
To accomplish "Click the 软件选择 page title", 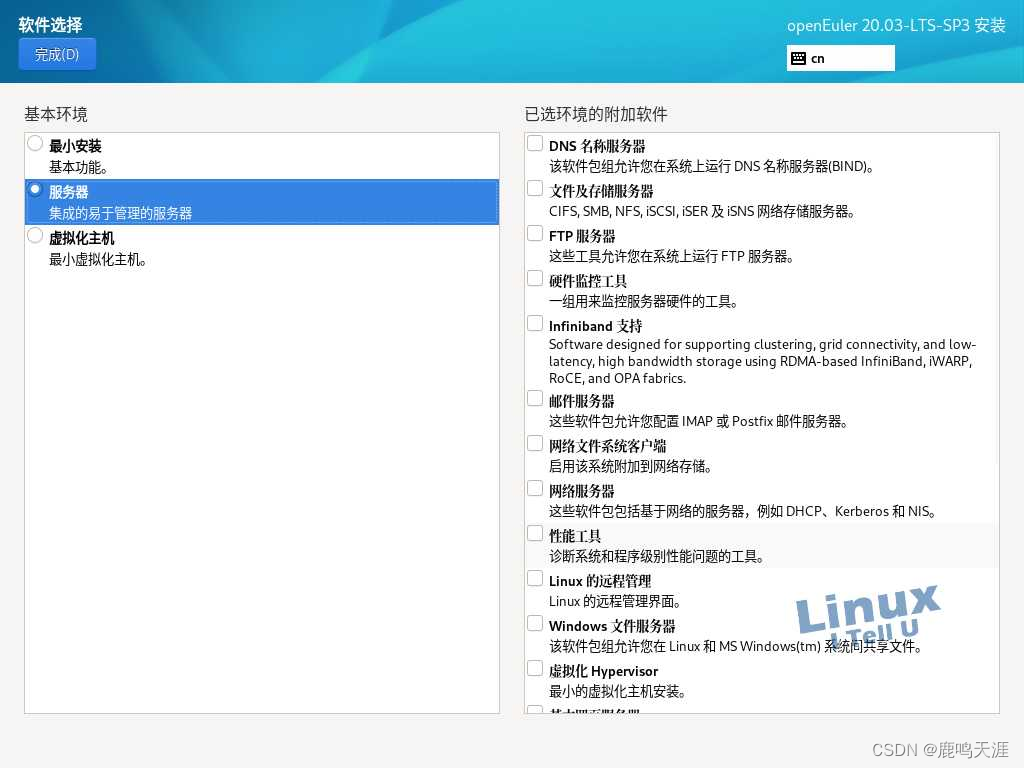I will (x=50, y=25).
